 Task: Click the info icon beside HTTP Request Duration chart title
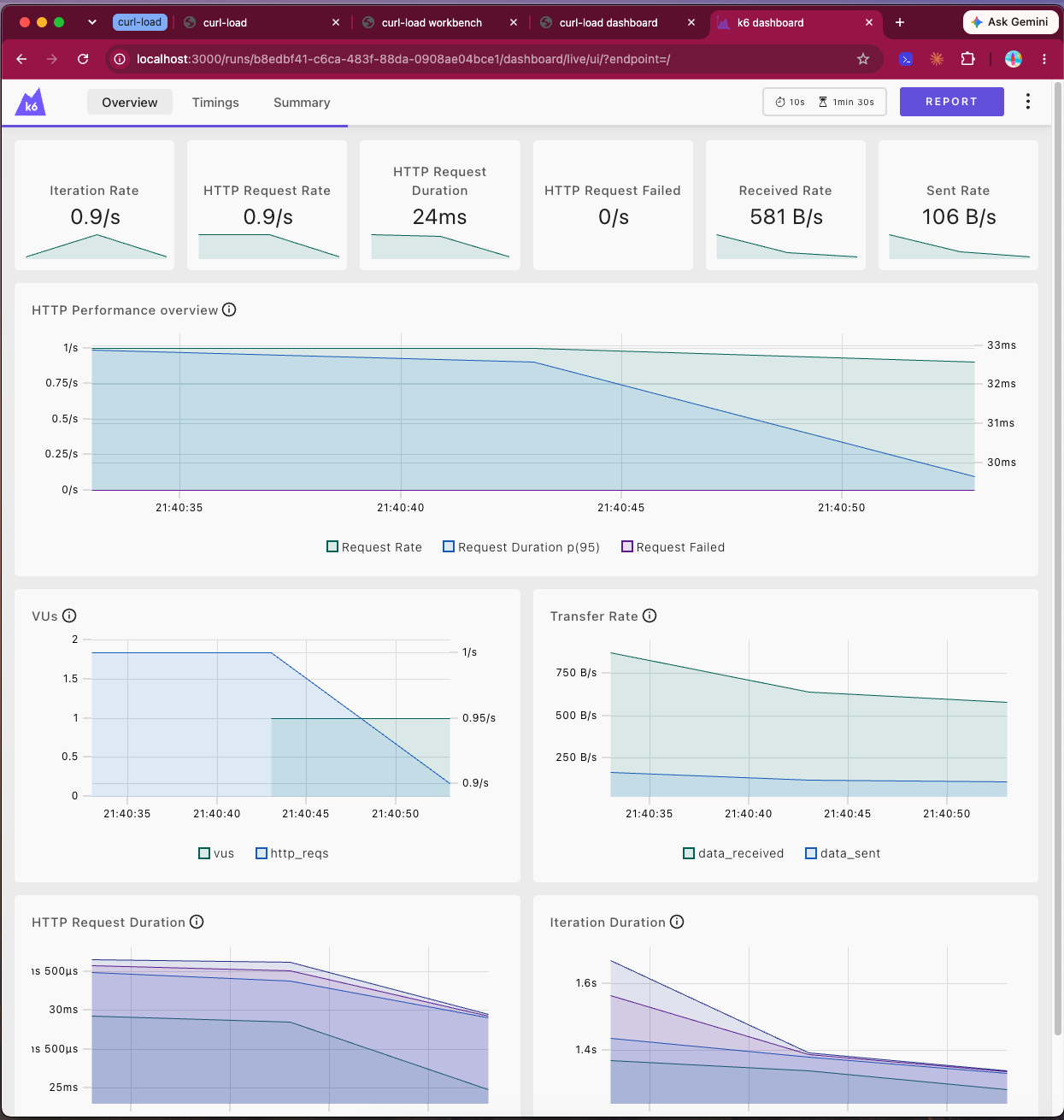(197, 922)
